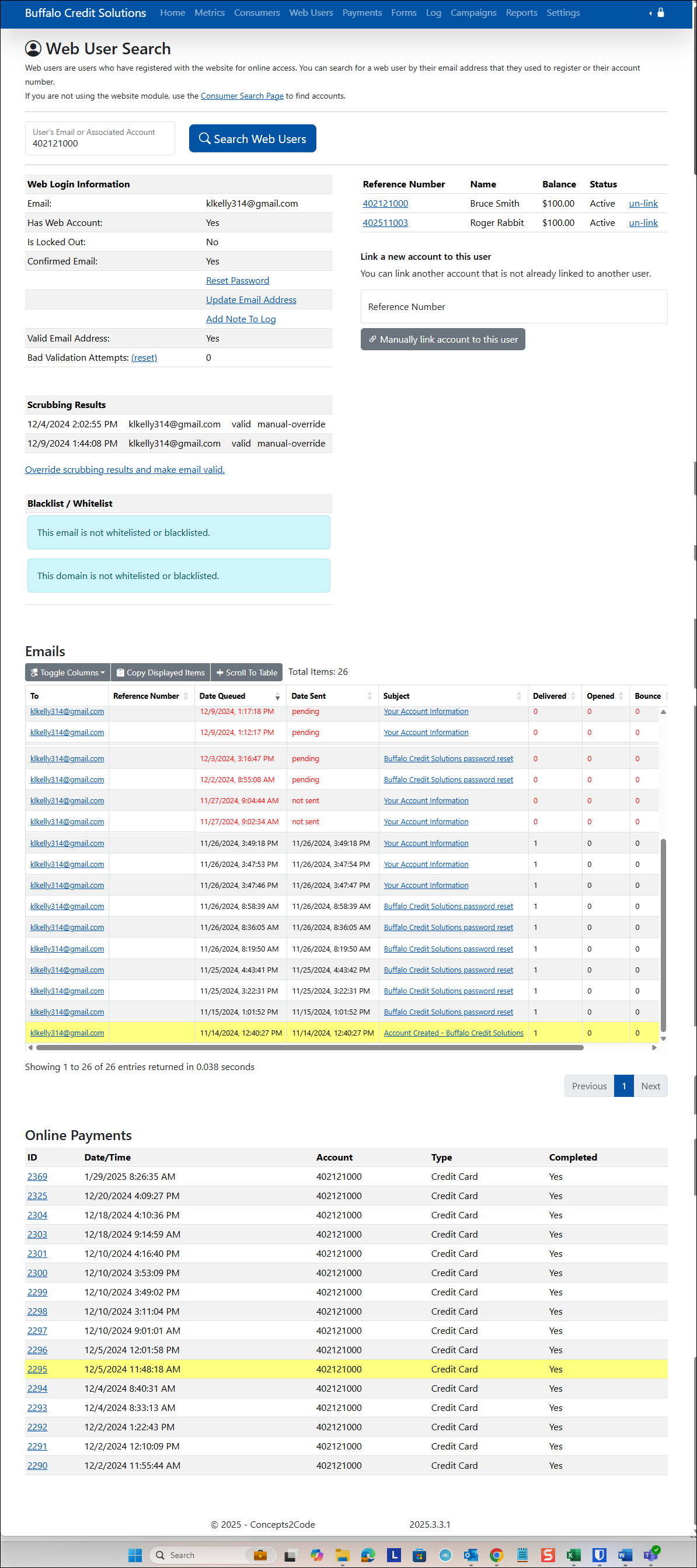Open account 402121000 reference link
This screenshot has width=697, height=1568.
point(385,204)
